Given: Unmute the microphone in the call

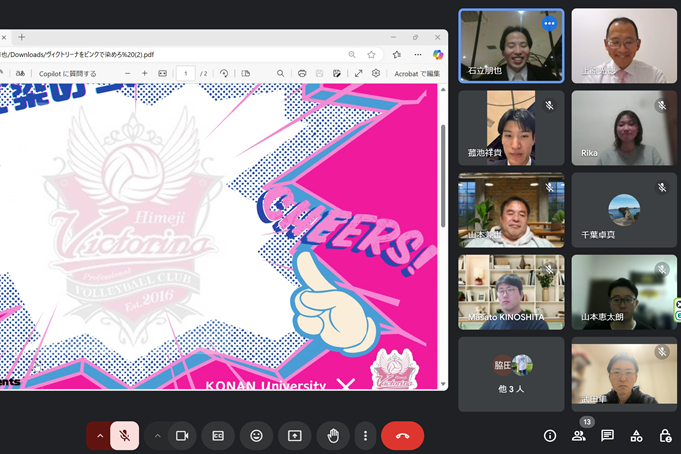Looking at the screenshot, I should [125, 436].
